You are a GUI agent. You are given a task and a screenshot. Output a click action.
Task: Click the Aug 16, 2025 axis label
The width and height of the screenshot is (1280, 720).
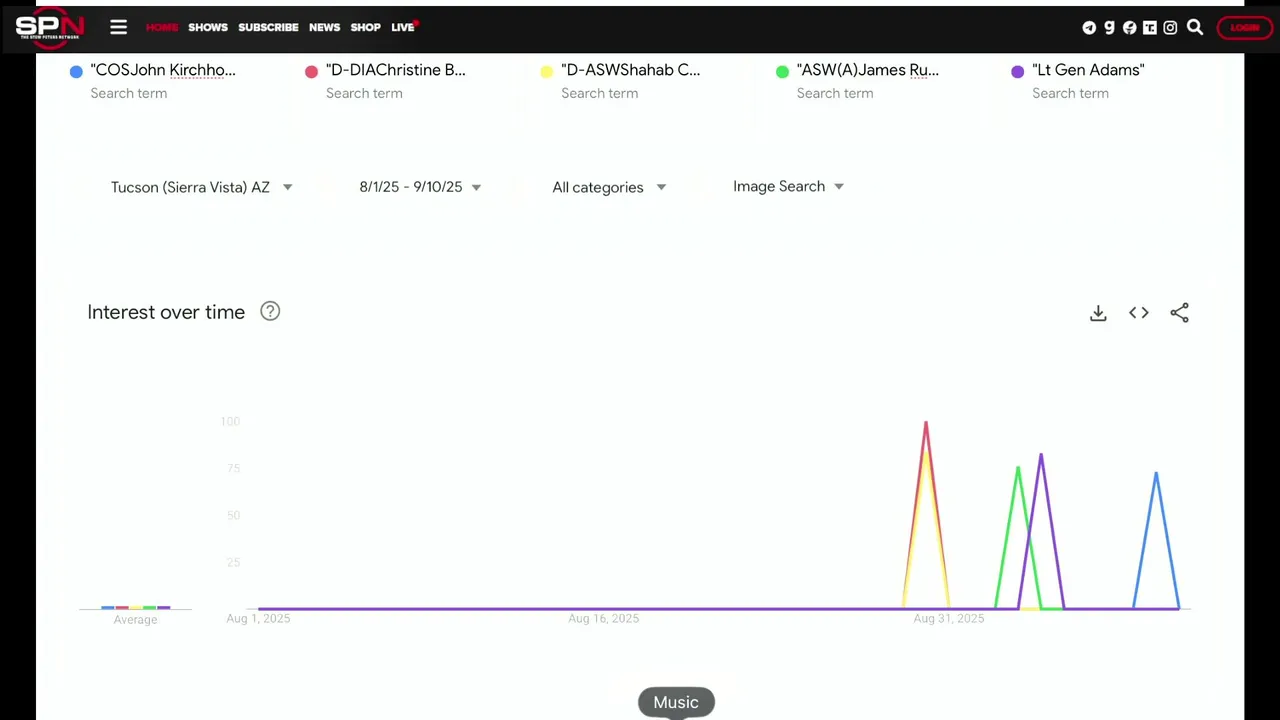(x=603, y=619)
